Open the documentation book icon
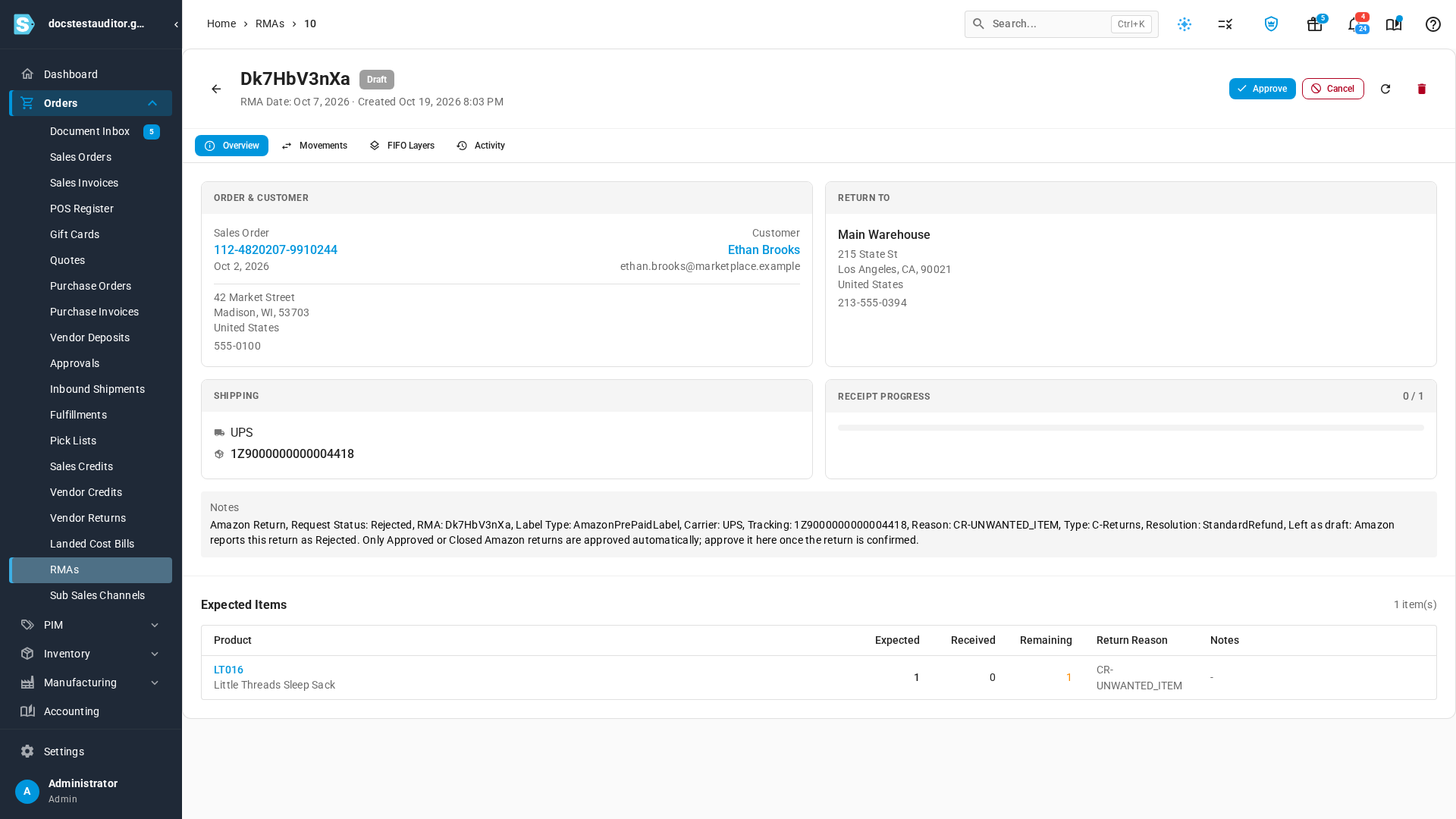 click(1394, 24)
